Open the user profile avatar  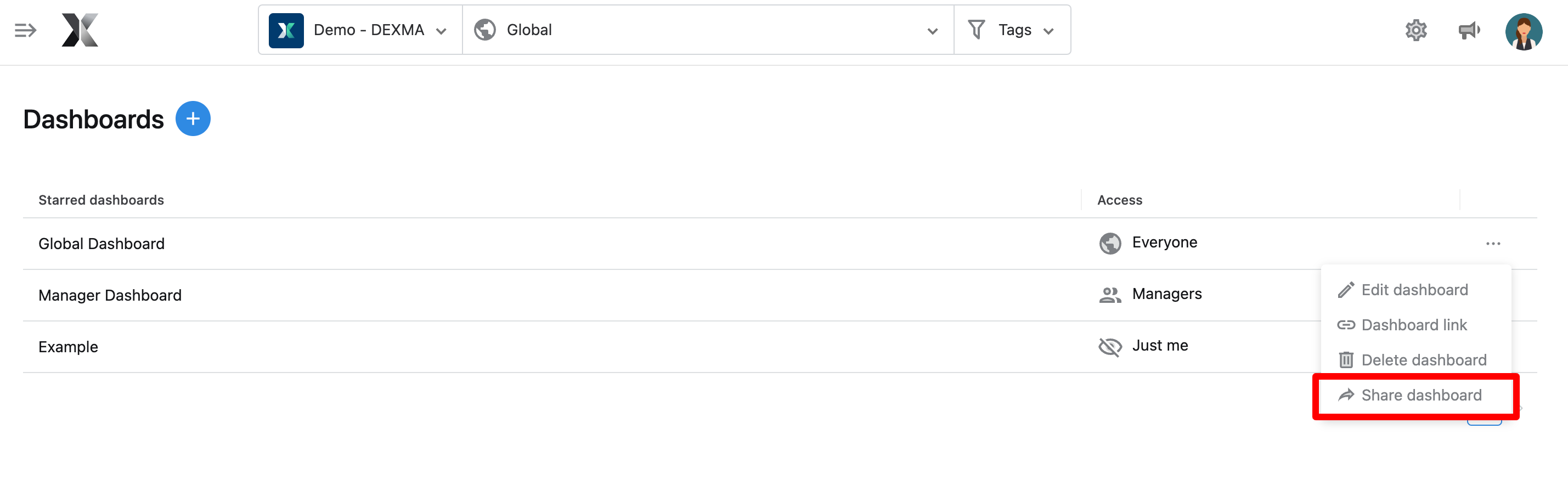click(x=1523, y=31)
